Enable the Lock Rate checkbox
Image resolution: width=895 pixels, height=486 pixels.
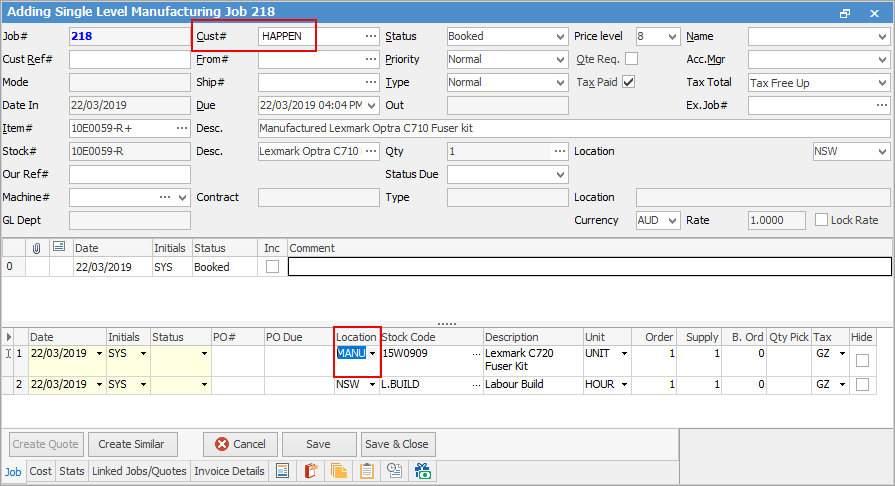[x=821, y=219]
